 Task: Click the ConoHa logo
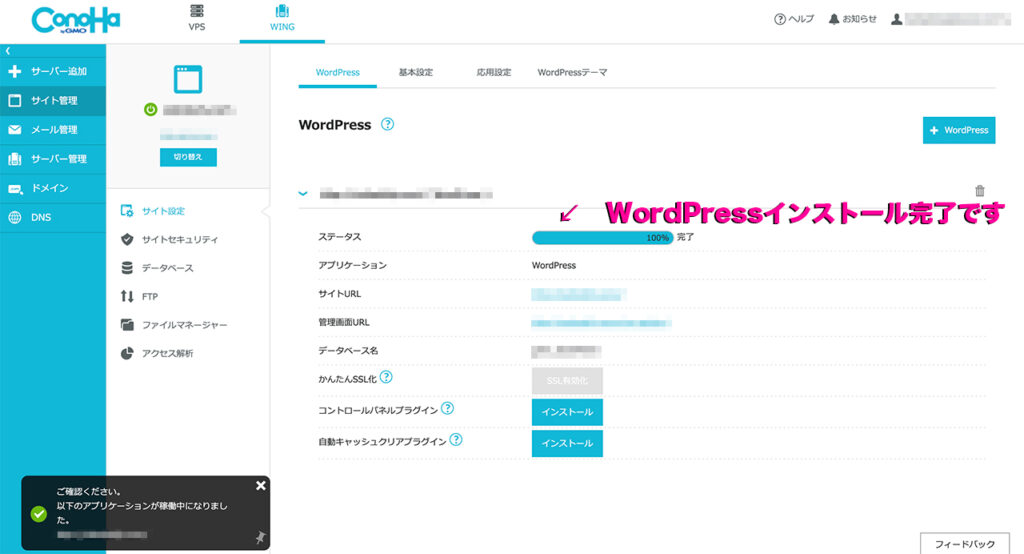(76, 20)
